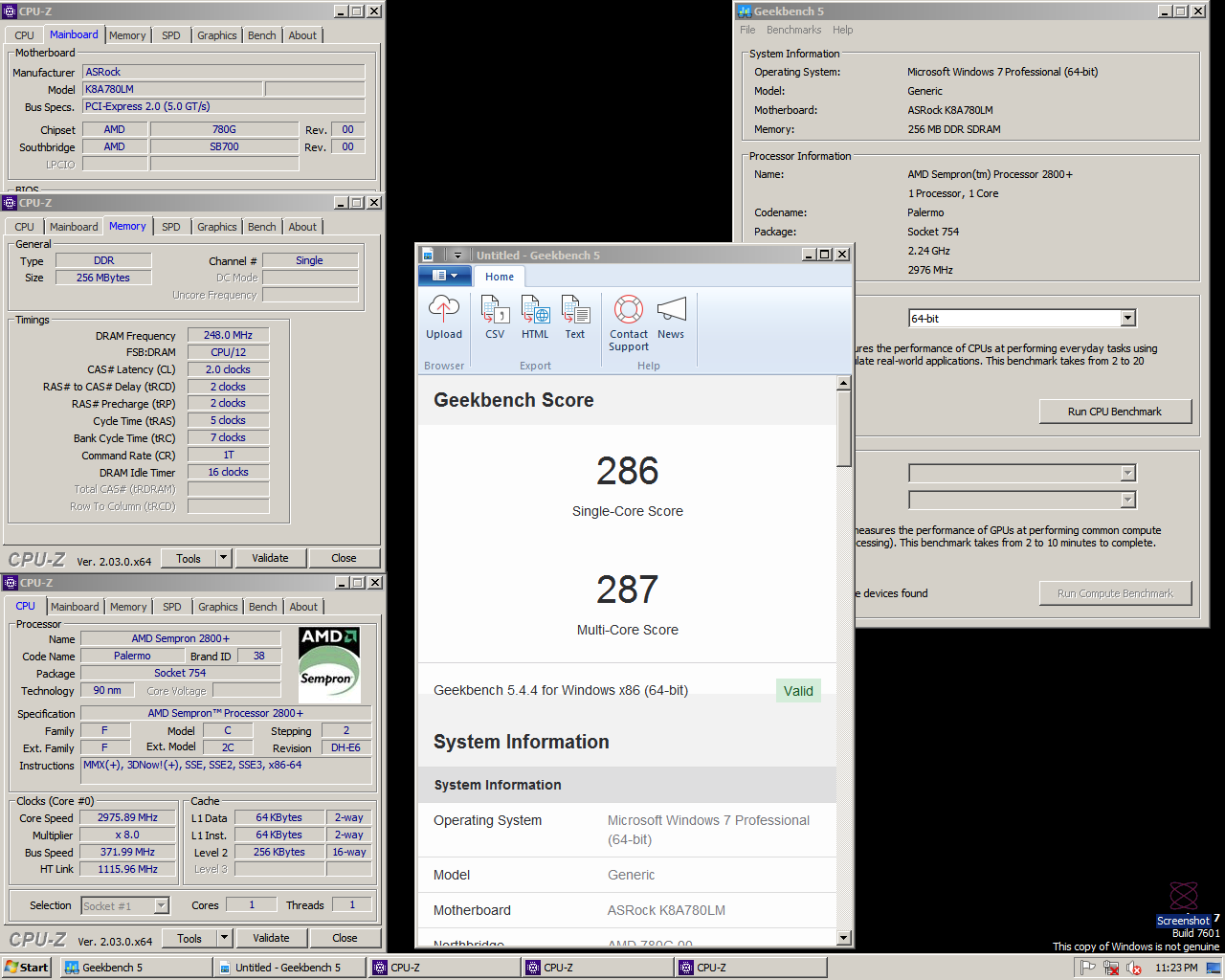The width and height of the screenshot is (1225, 980).
Task: Select CPU tab in Memory CPU-Z window
Action: tap(25, 227)
